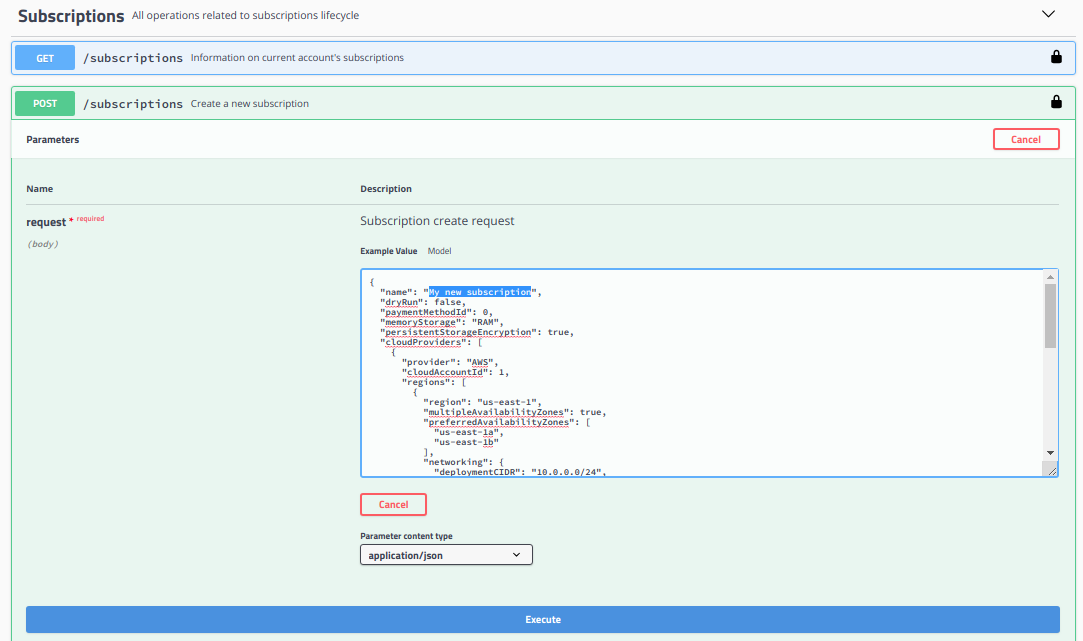Run the request with the Execute button
1083x641 pixels.
click(x=542, y=619)
